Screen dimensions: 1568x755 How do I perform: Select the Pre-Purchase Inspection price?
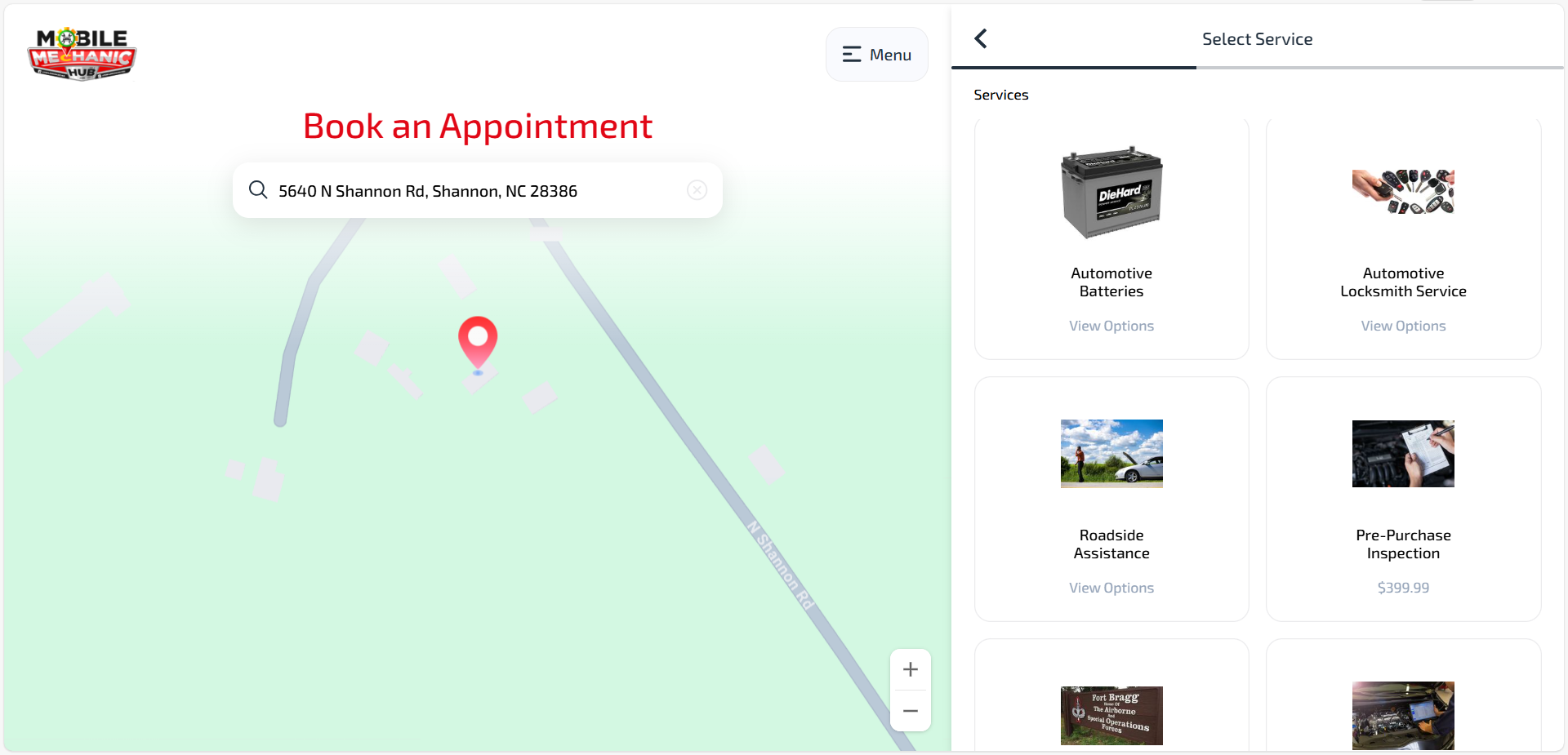click(1402, 587)
